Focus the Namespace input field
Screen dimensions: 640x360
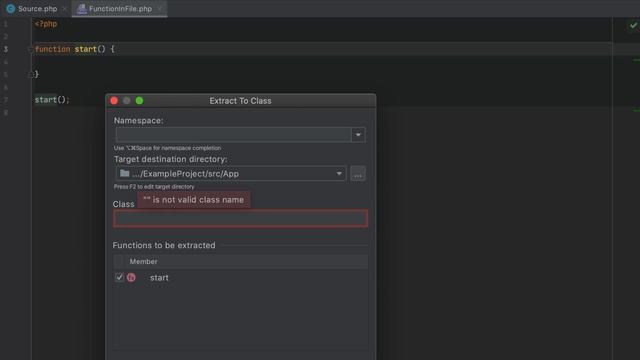click(233, 135)
